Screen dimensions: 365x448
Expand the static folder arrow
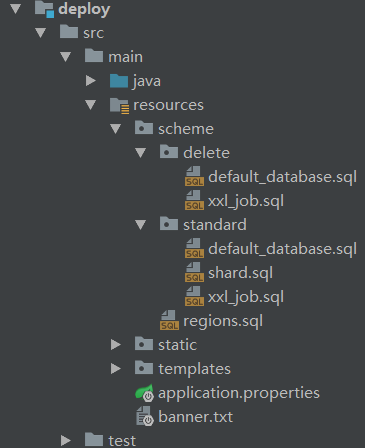[115, 345]
